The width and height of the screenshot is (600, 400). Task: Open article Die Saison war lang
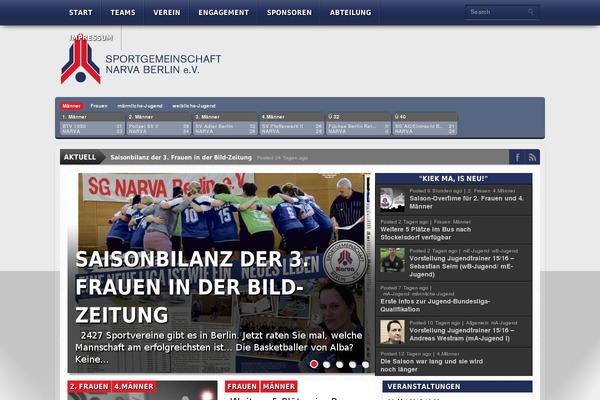pos(432,365)
